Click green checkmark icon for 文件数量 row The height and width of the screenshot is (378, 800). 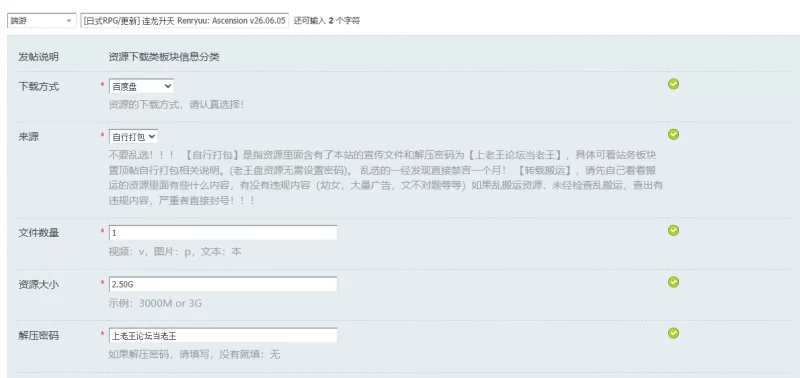[673, 231]
